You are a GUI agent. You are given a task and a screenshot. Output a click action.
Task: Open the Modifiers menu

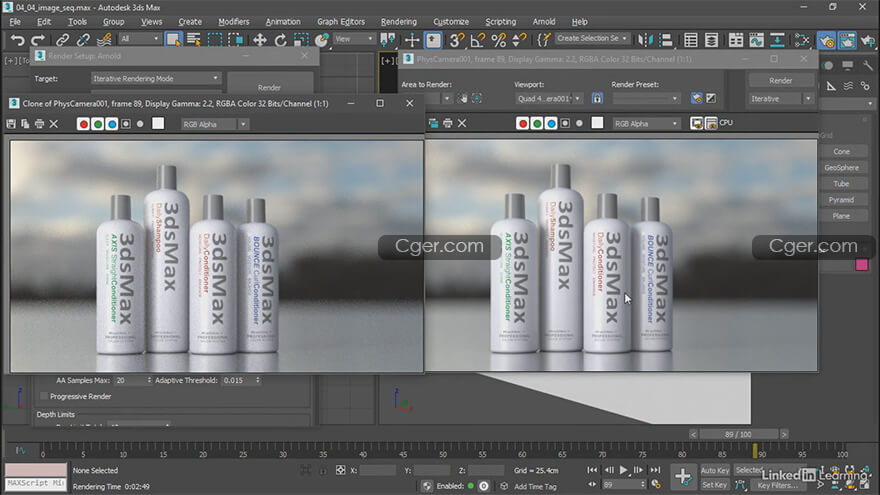pos(233,21)
